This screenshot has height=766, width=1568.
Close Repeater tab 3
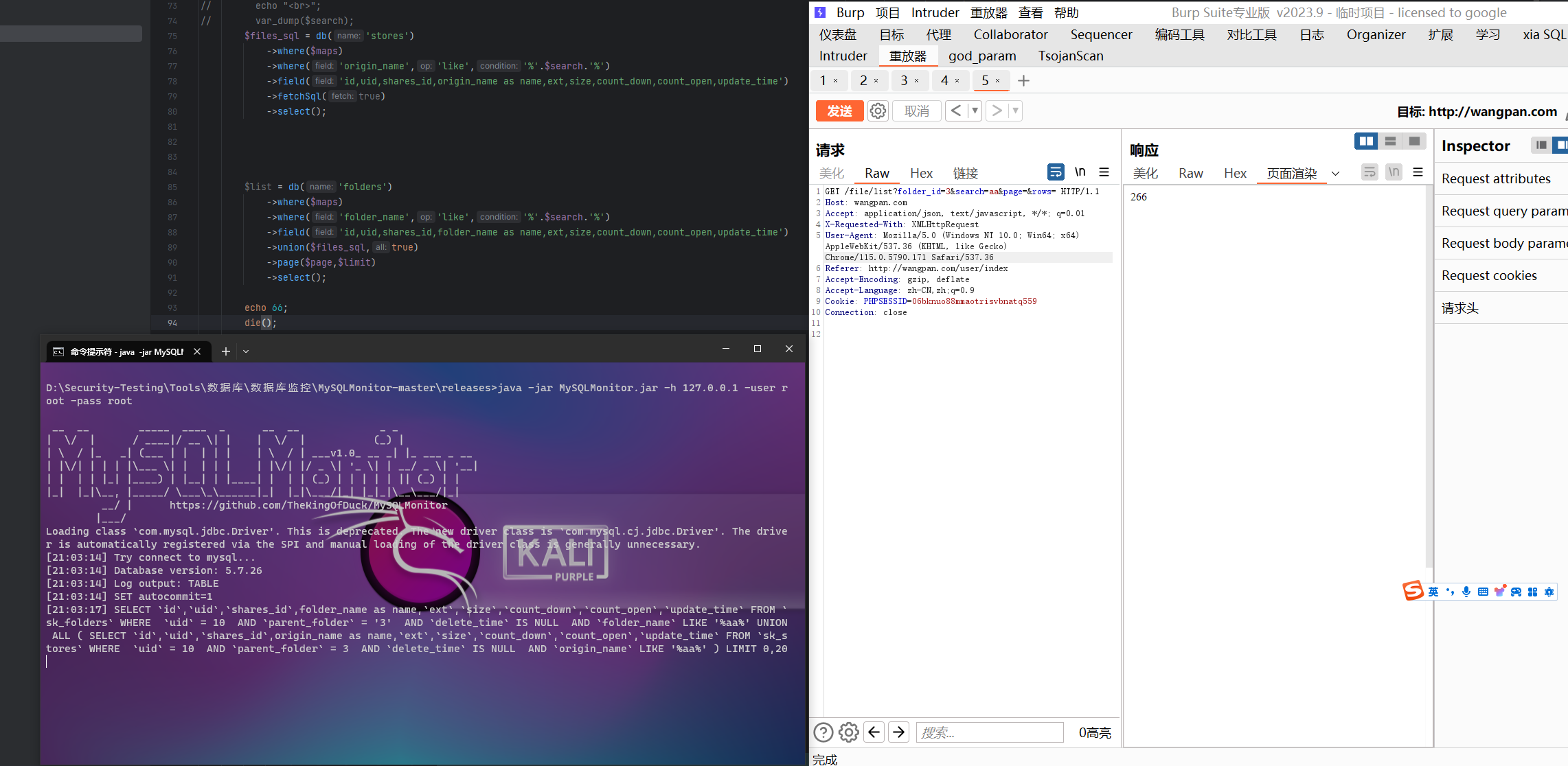pyautogui.click(x=917, y=81)
